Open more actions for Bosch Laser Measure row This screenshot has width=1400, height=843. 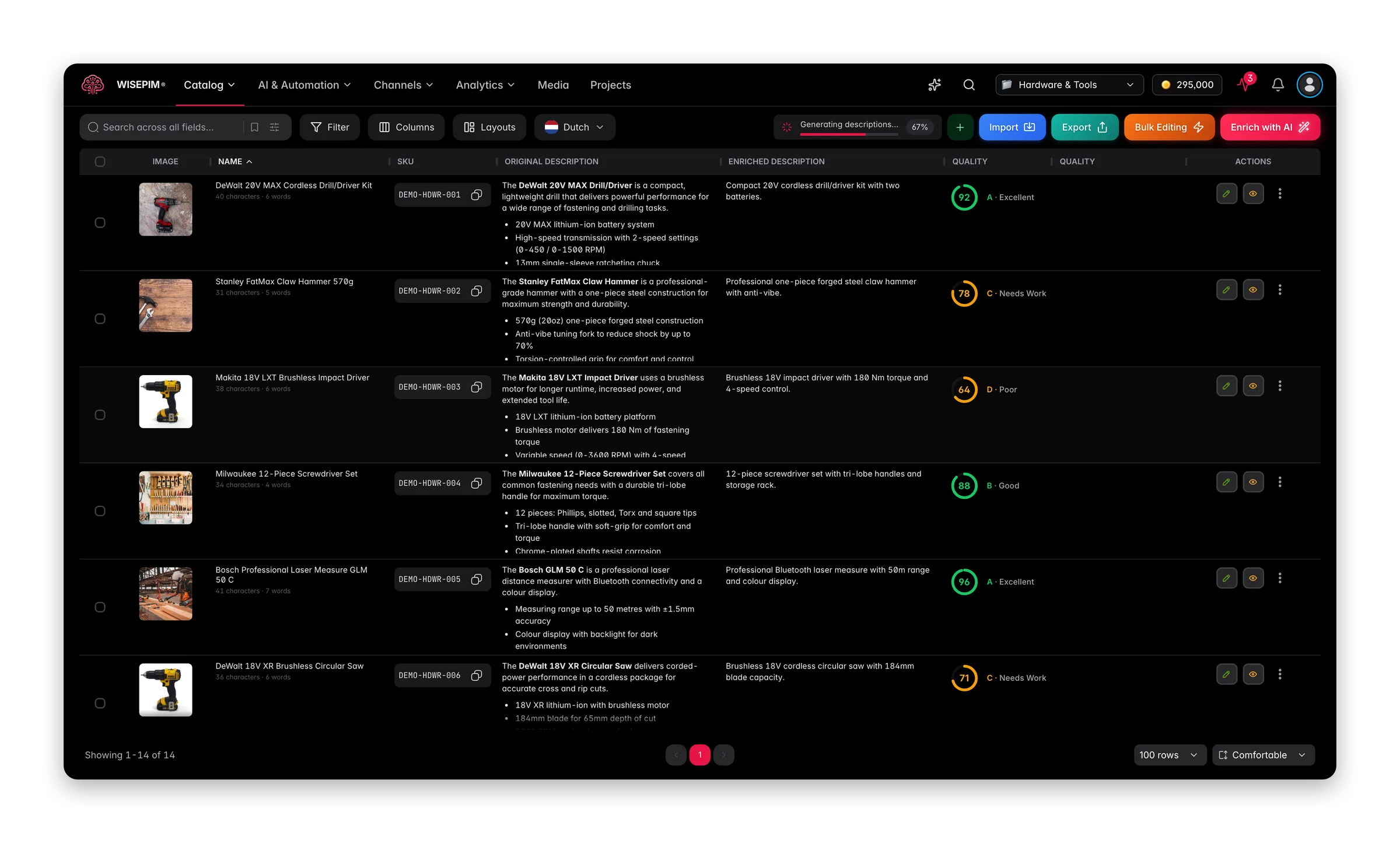pos(1280,578)
